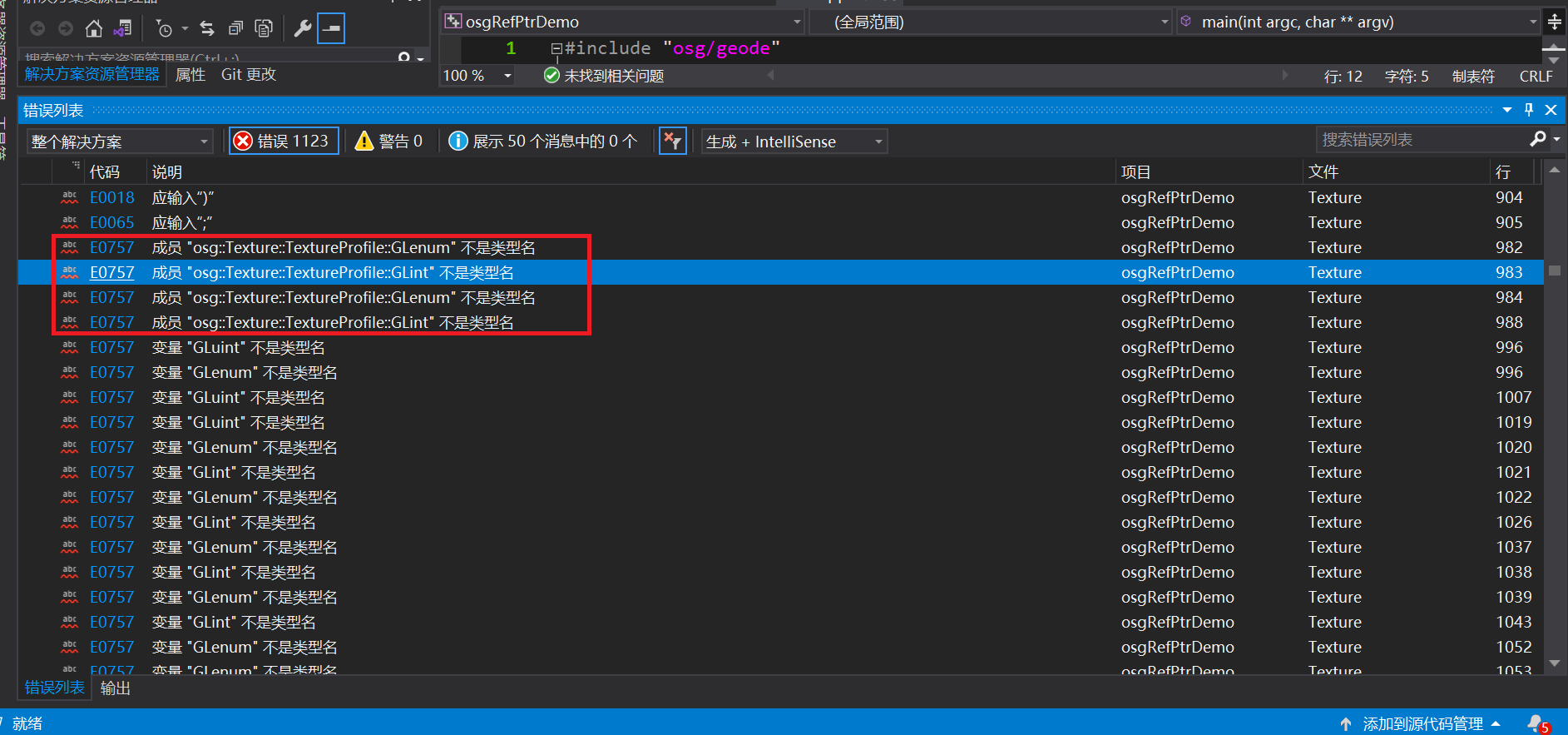This screenshot has width=1568, height=735.
Task: Switch to the 解决方案资源管理器 tab
Action: (x=92, y=74)
